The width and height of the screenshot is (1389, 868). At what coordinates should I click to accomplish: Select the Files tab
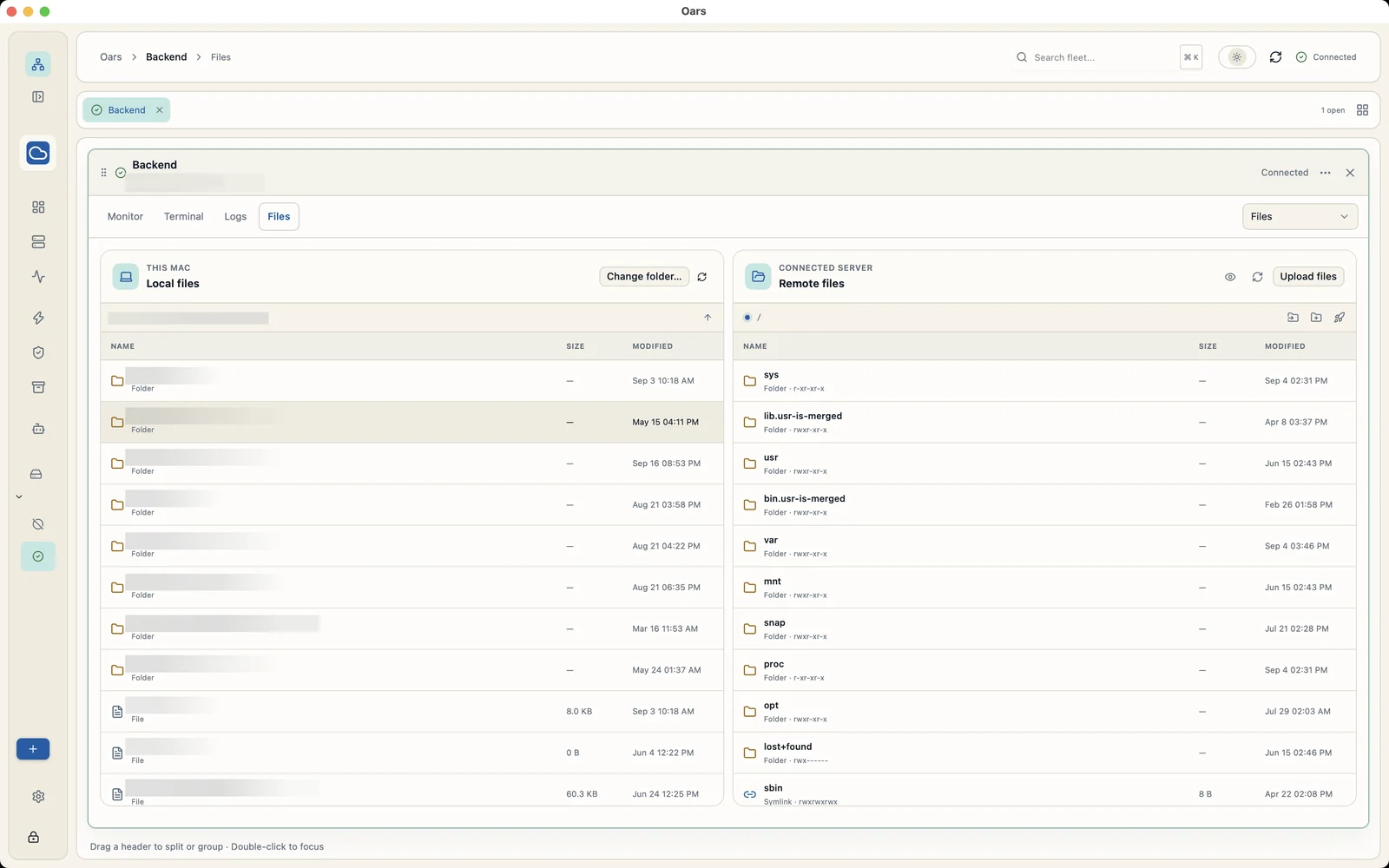[279, 217]
